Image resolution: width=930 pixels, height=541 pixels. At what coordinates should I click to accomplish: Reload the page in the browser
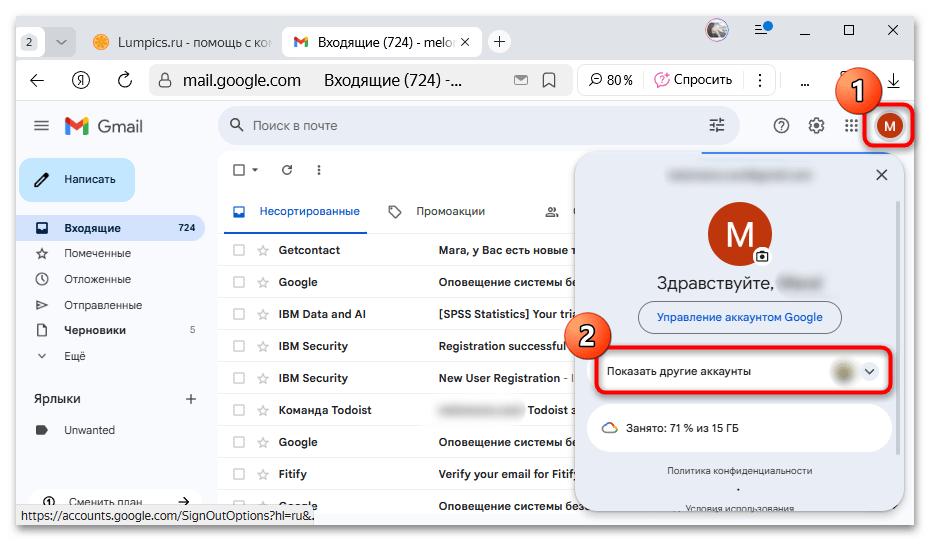pyautogui.click(x=125, y=80)
